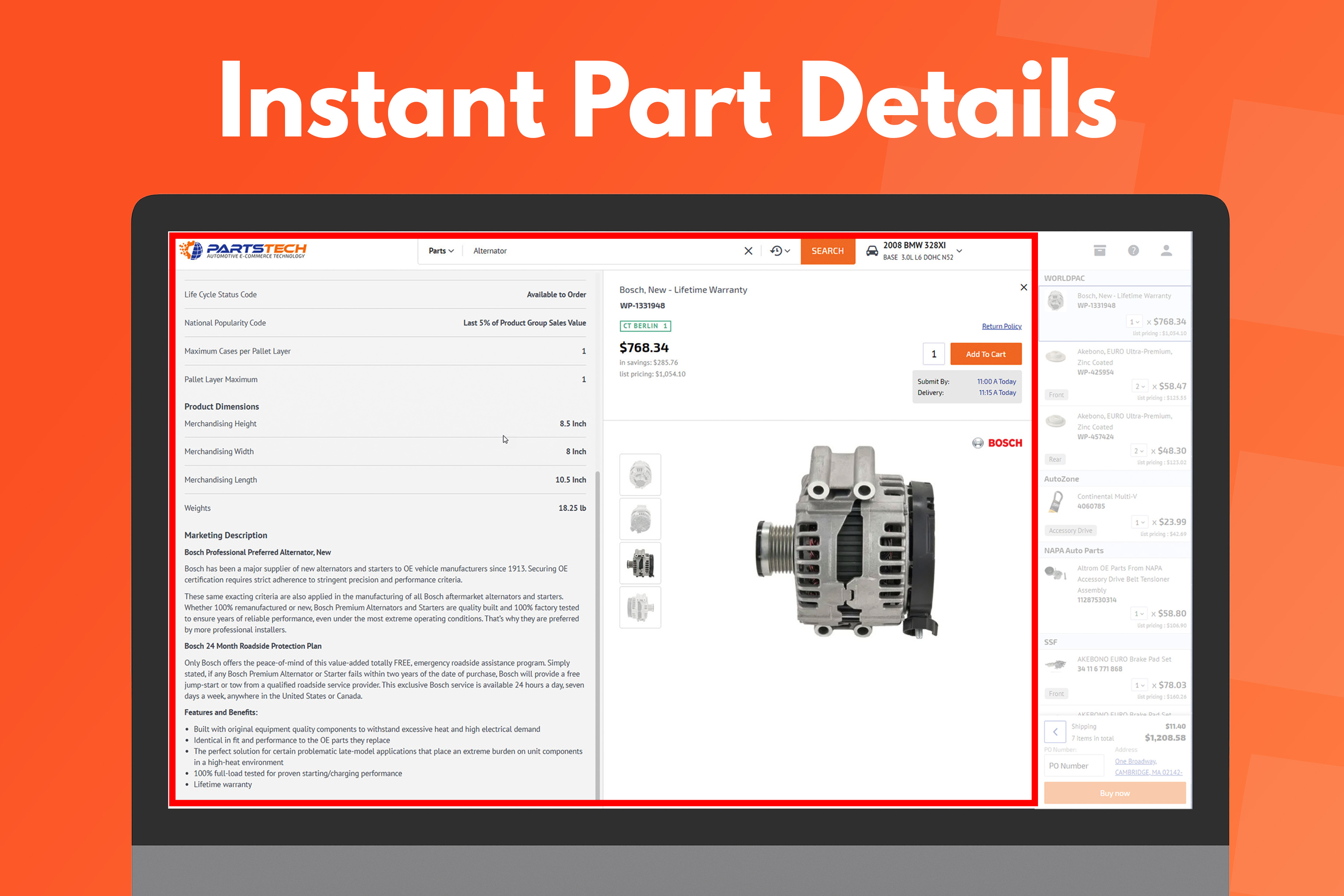This screenshot has height=896, width=1344.
Task: Open the archive box icon in the top bar
Action: click(x=1099, y=250)
